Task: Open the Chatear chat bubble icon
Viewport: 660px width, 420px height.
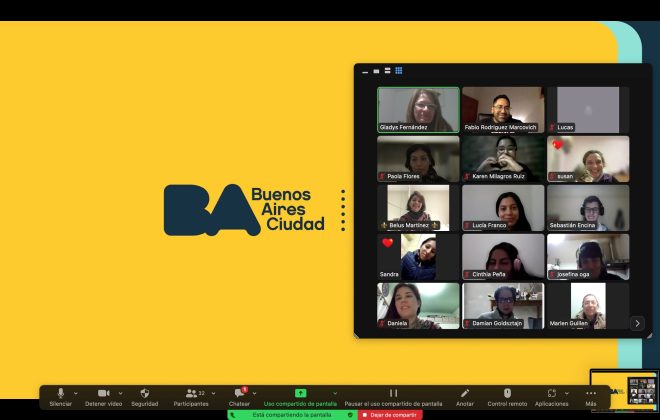Action: tap(240, 393)
